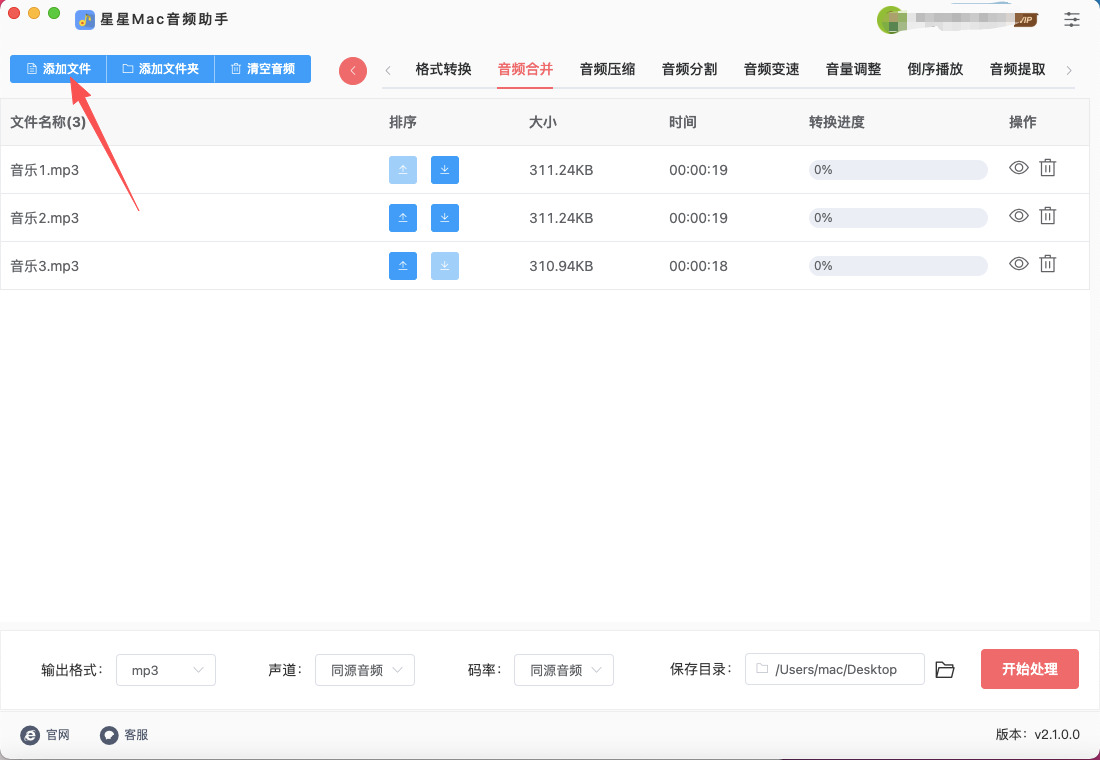Expand the 声道 channel dropdown
Screen dimensions: 1100x760
[365, 670]
